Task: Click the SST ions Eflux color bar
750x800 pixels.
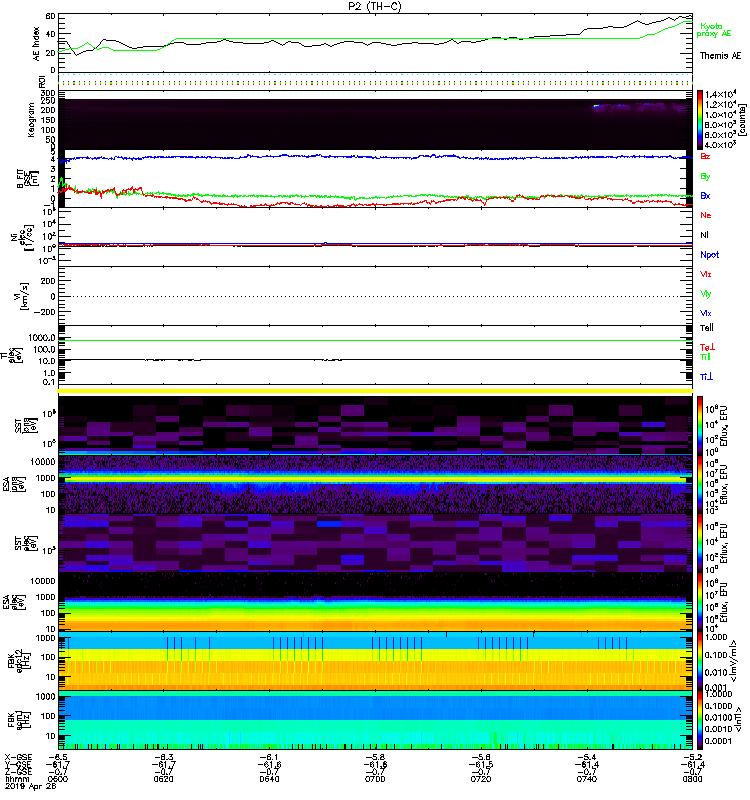Action: (700, 425)
